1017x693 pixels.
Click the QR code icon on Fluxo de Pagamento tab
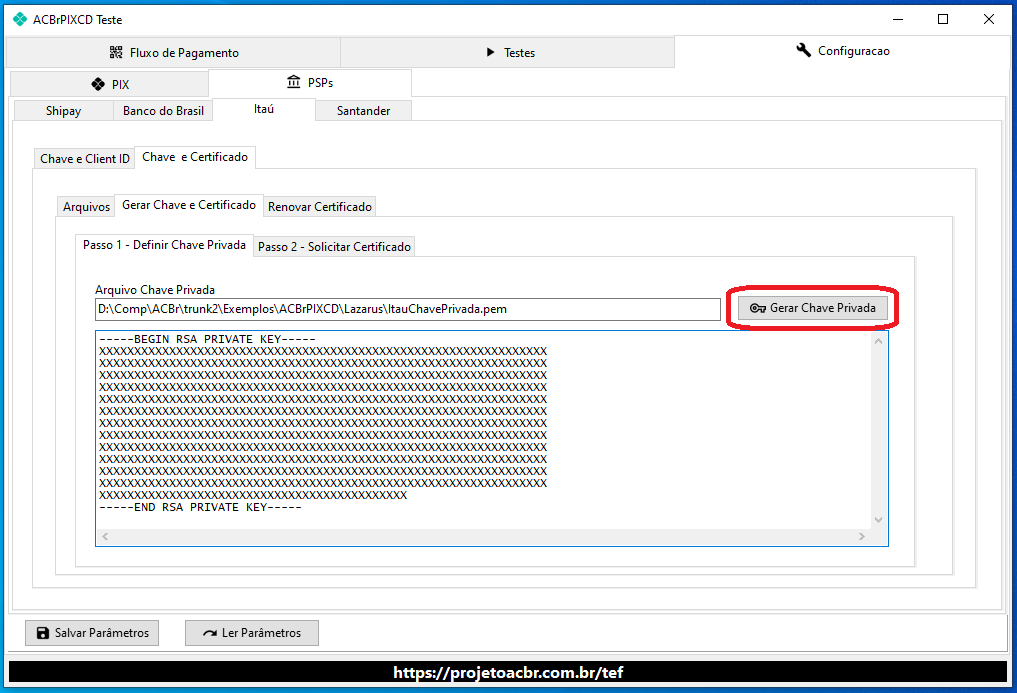coord(116,53)
